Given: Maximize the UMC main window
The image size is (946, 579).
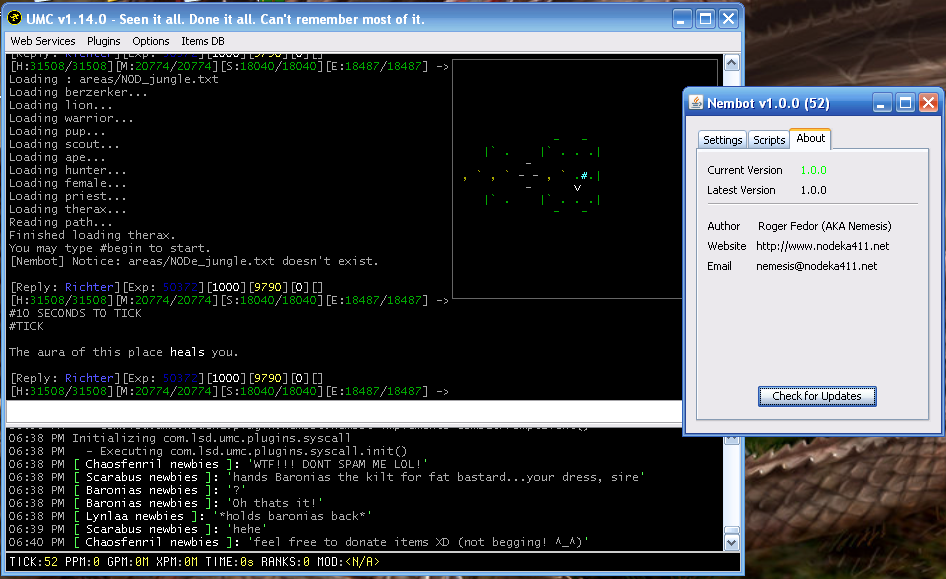Looking at the screenshot, I should pyautogui.click(x=705, y=19).
